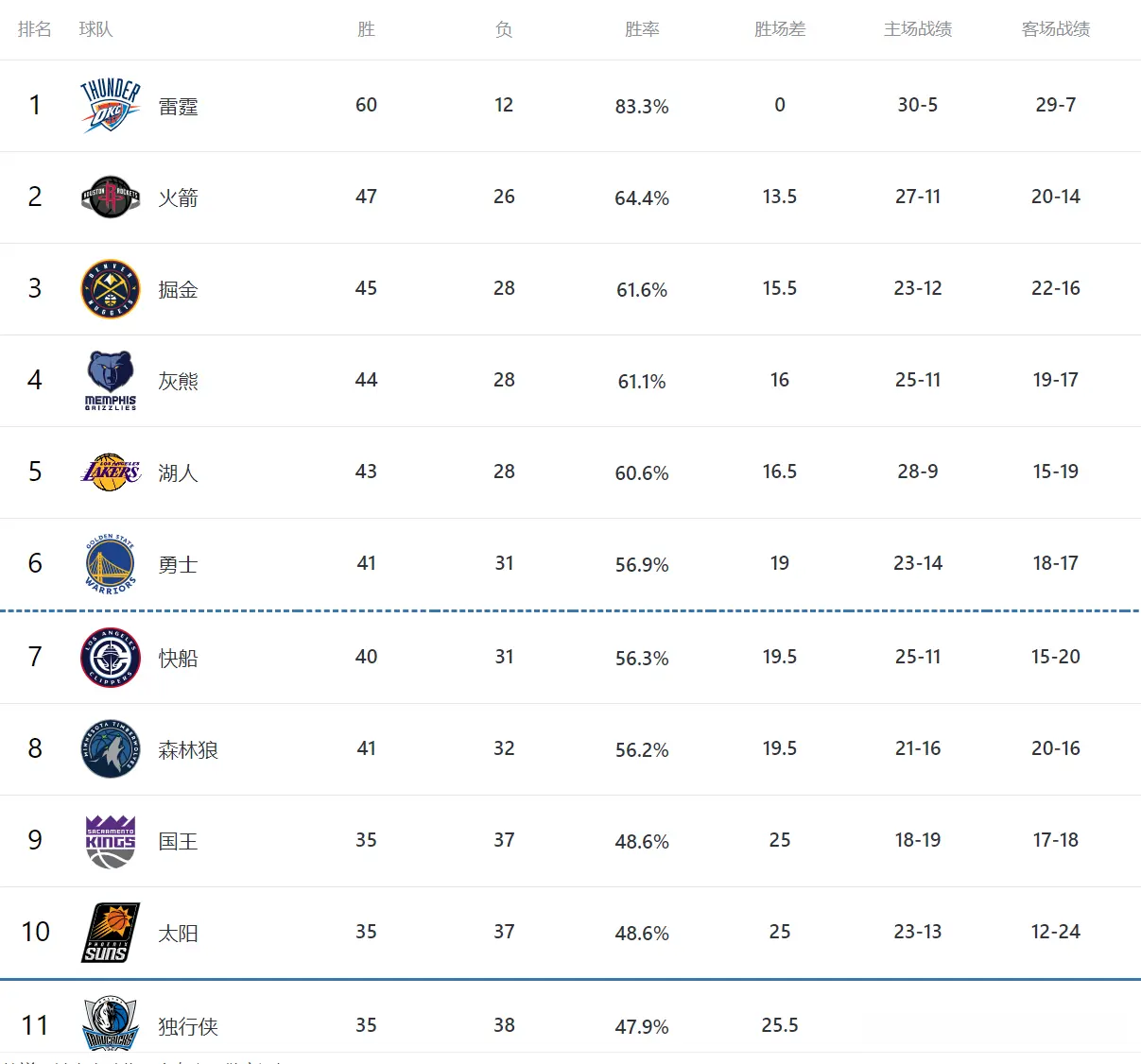Open the Dallas Mavericks logo
Viewport: 1141px width, 1064px height.
click(x=111, y=1023)
